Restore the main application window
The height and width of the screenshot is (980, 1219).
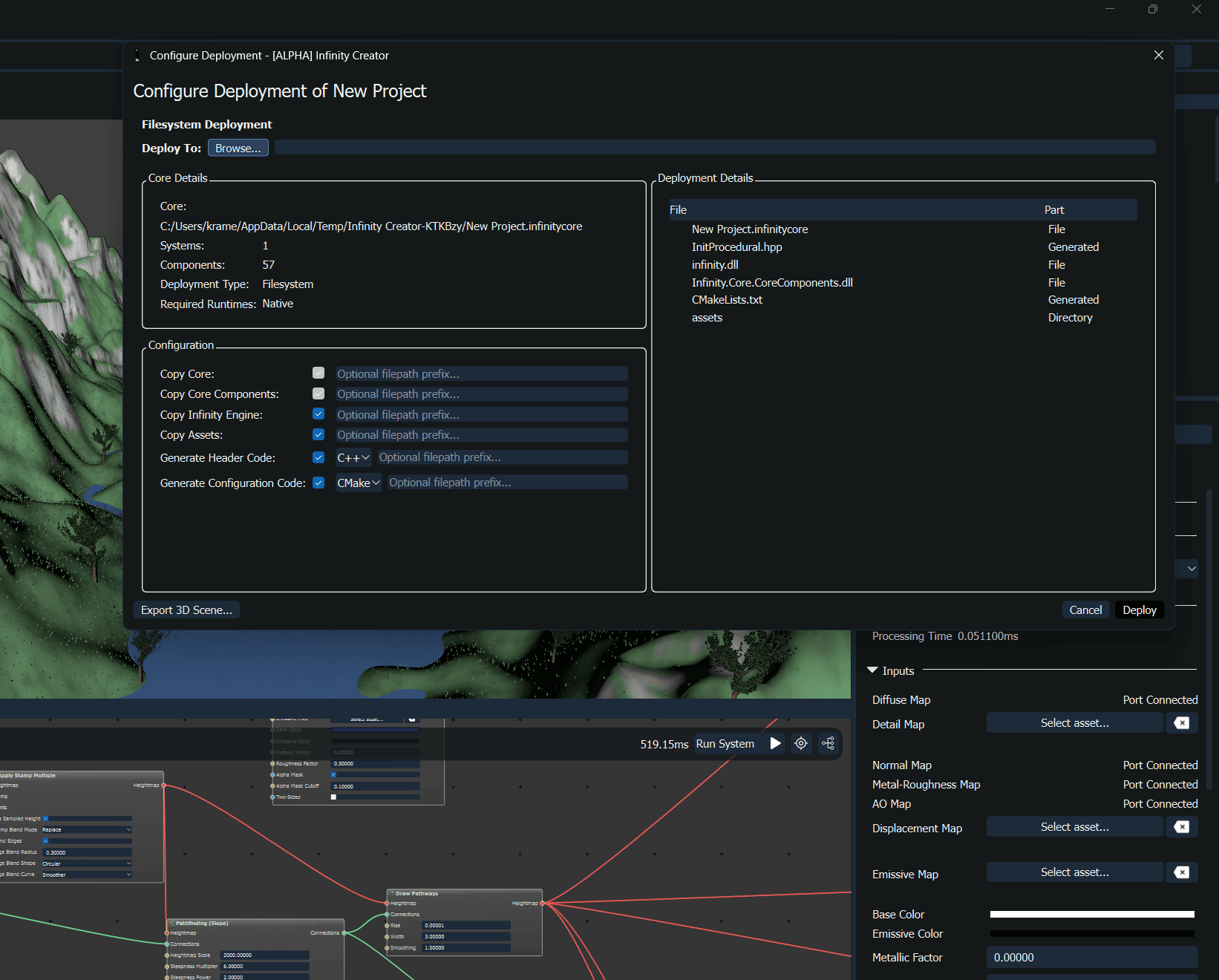point(1152,10)
